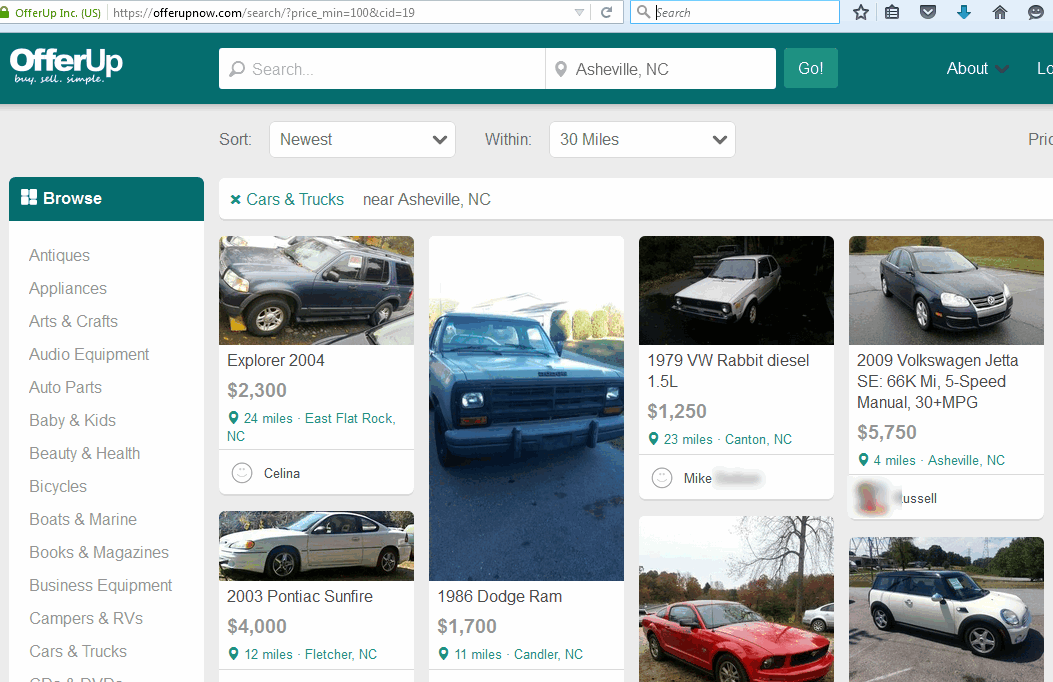Image resolution: width=1053 pixels, height=682 pixels.
Task: Open the bookmarks list icon
Action: pyautogui.click(x=892, y=12)
